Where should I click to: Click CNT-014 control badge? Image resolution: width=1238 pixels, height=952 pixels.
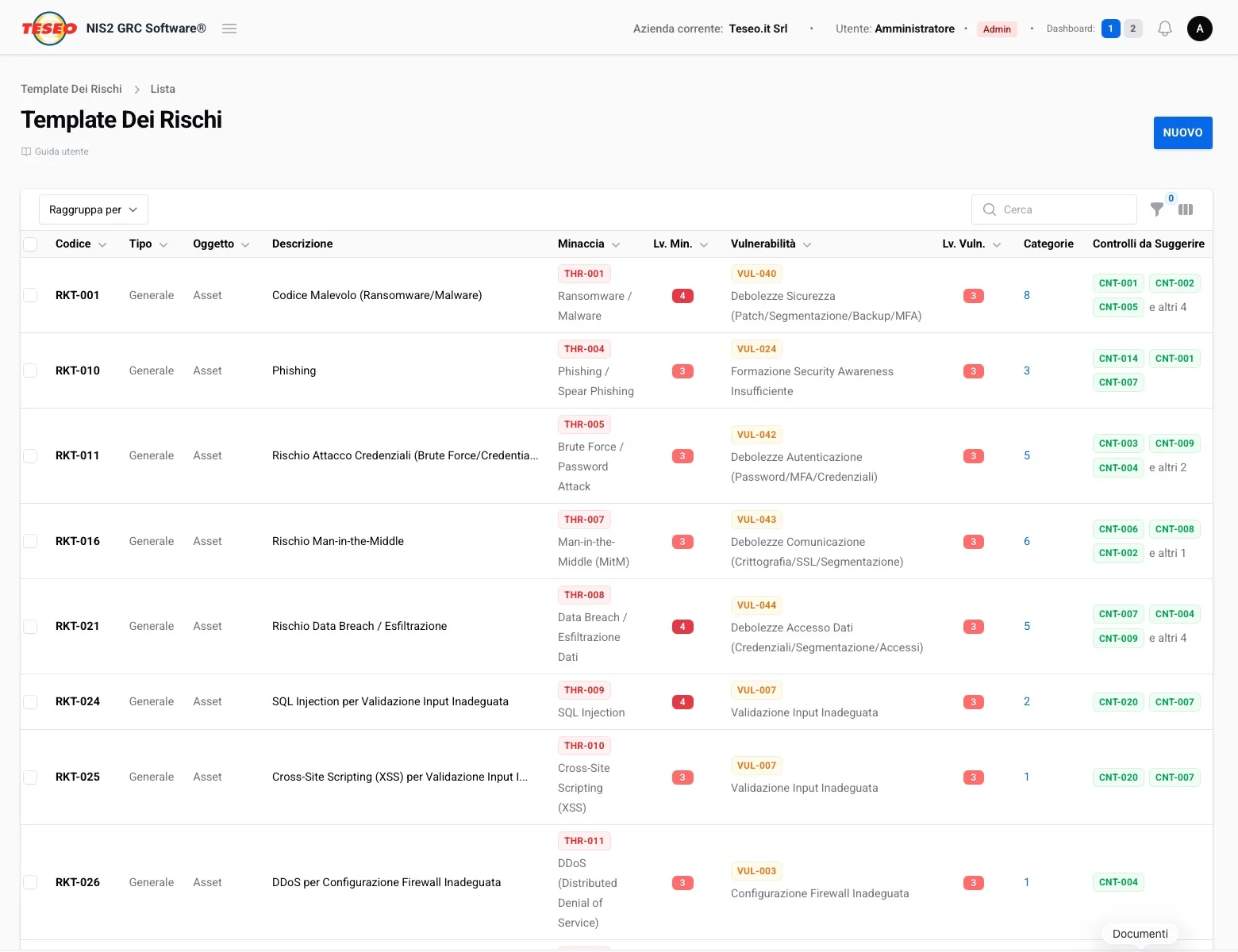pos(1118,359)
